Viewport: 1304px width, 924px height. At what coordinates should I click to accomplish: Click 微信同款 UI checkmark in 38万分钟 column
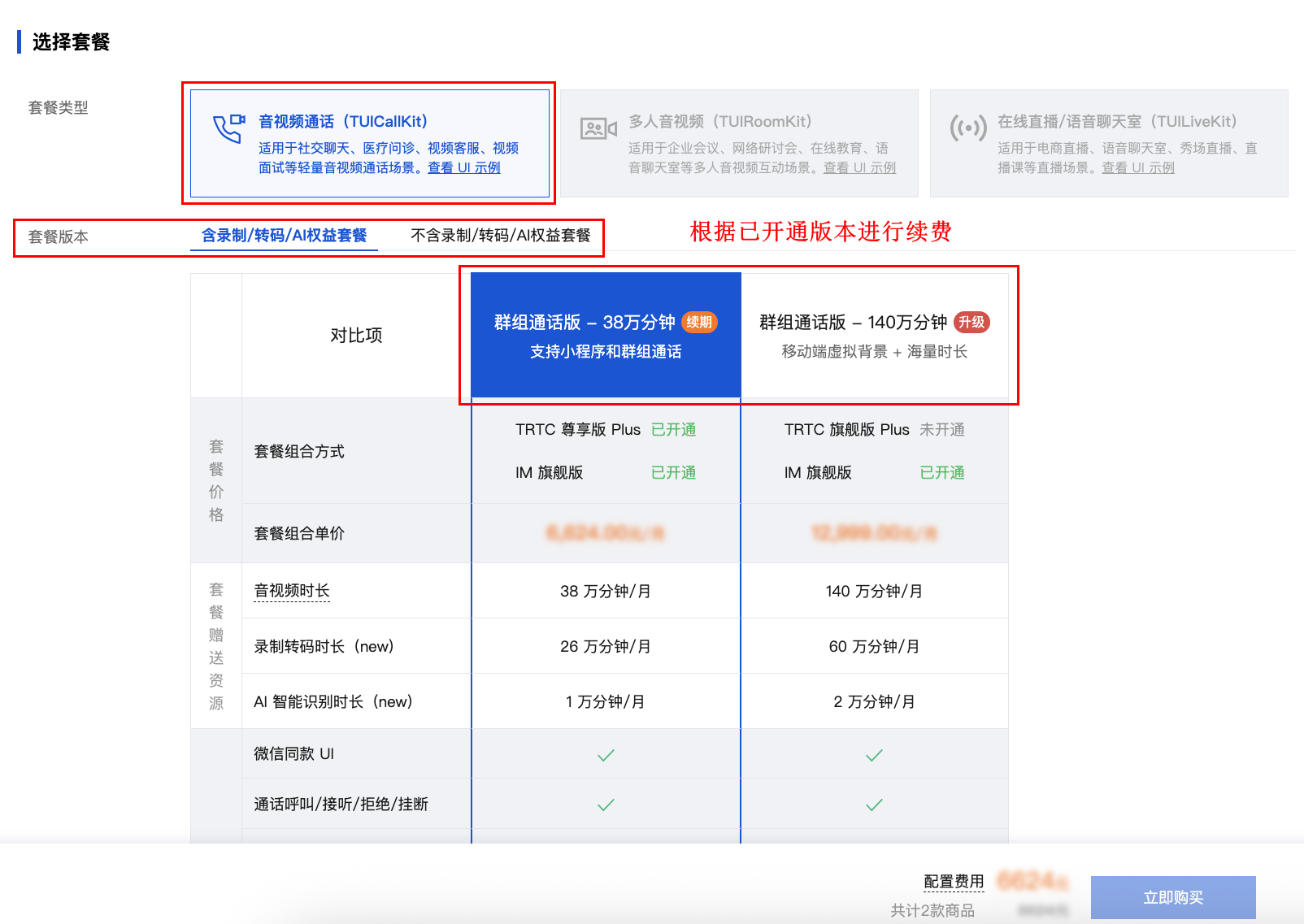pyautogui.click(x=606, y=755)
